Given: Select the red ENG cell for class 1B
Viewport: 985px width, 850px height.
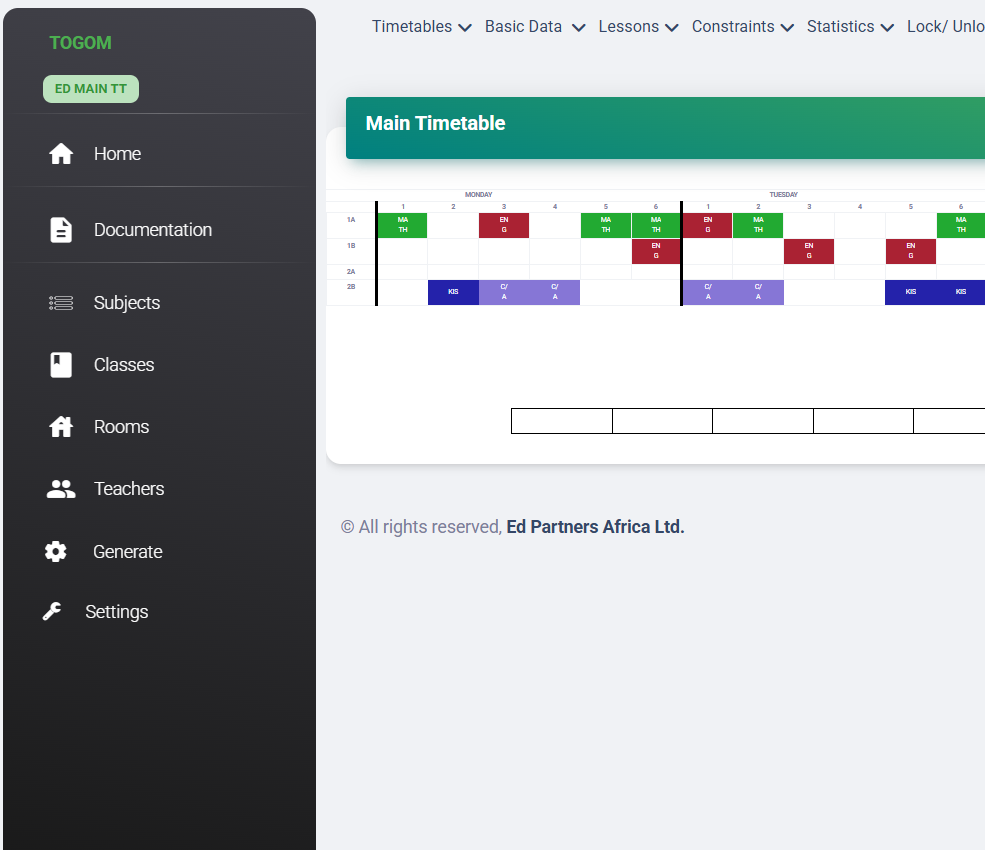Looking at the screenshot, I should pyautogui.click(x=655, y=251).
